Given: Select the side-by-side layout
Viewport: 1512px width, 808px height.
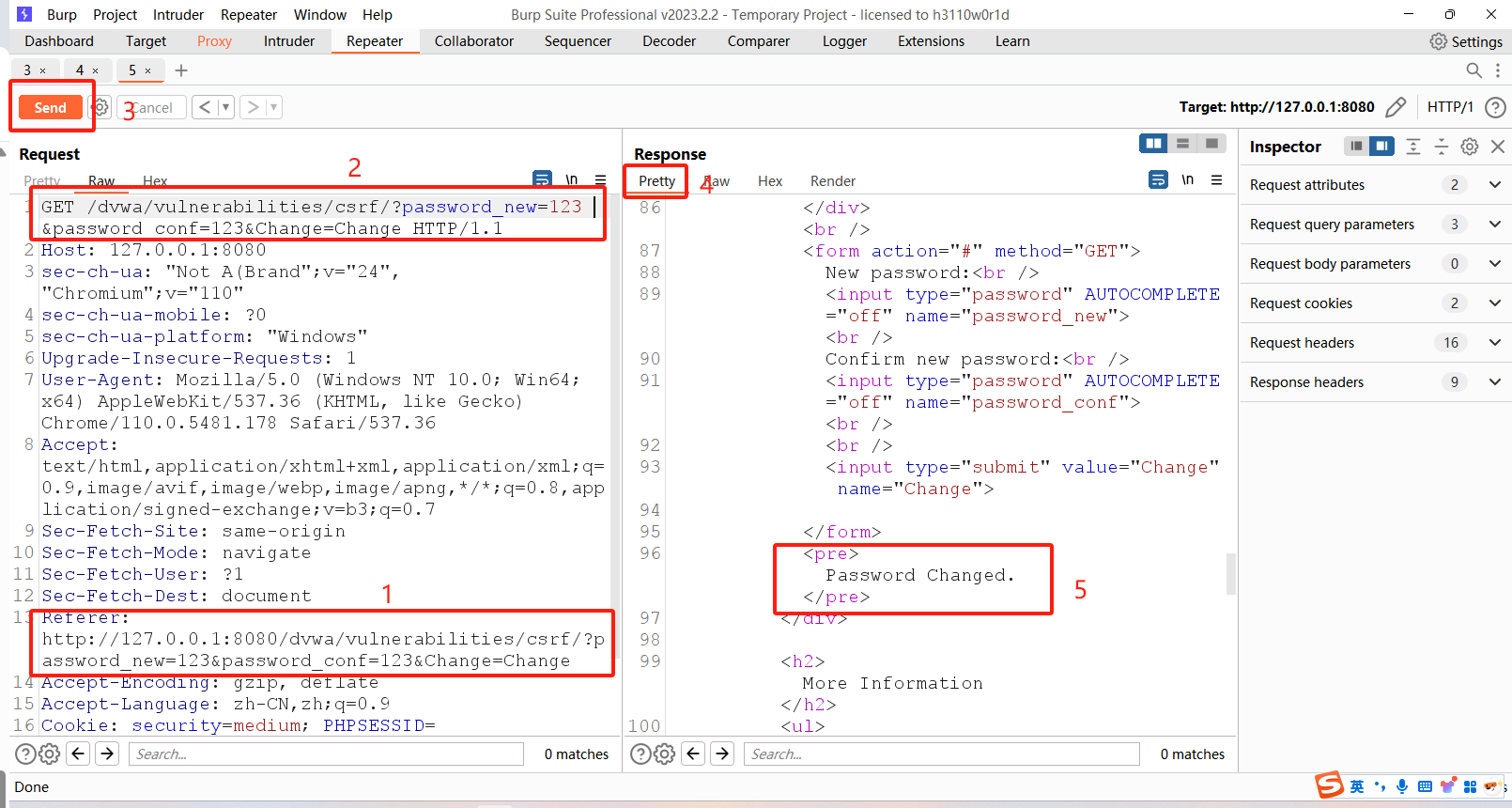Looking at the screenshot, I should coord(1153,144).
